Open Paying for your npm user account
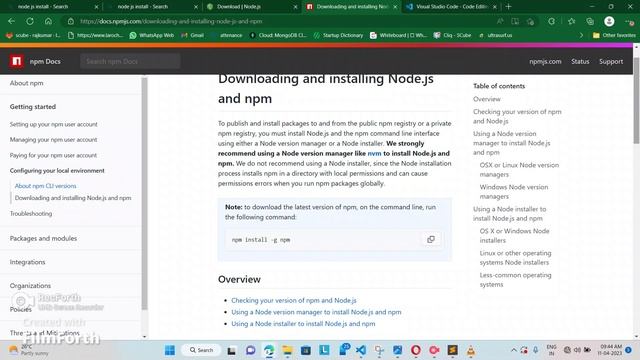Image resolution: width=640 pixels, height=360 pixels. click(x=53, y=155)
